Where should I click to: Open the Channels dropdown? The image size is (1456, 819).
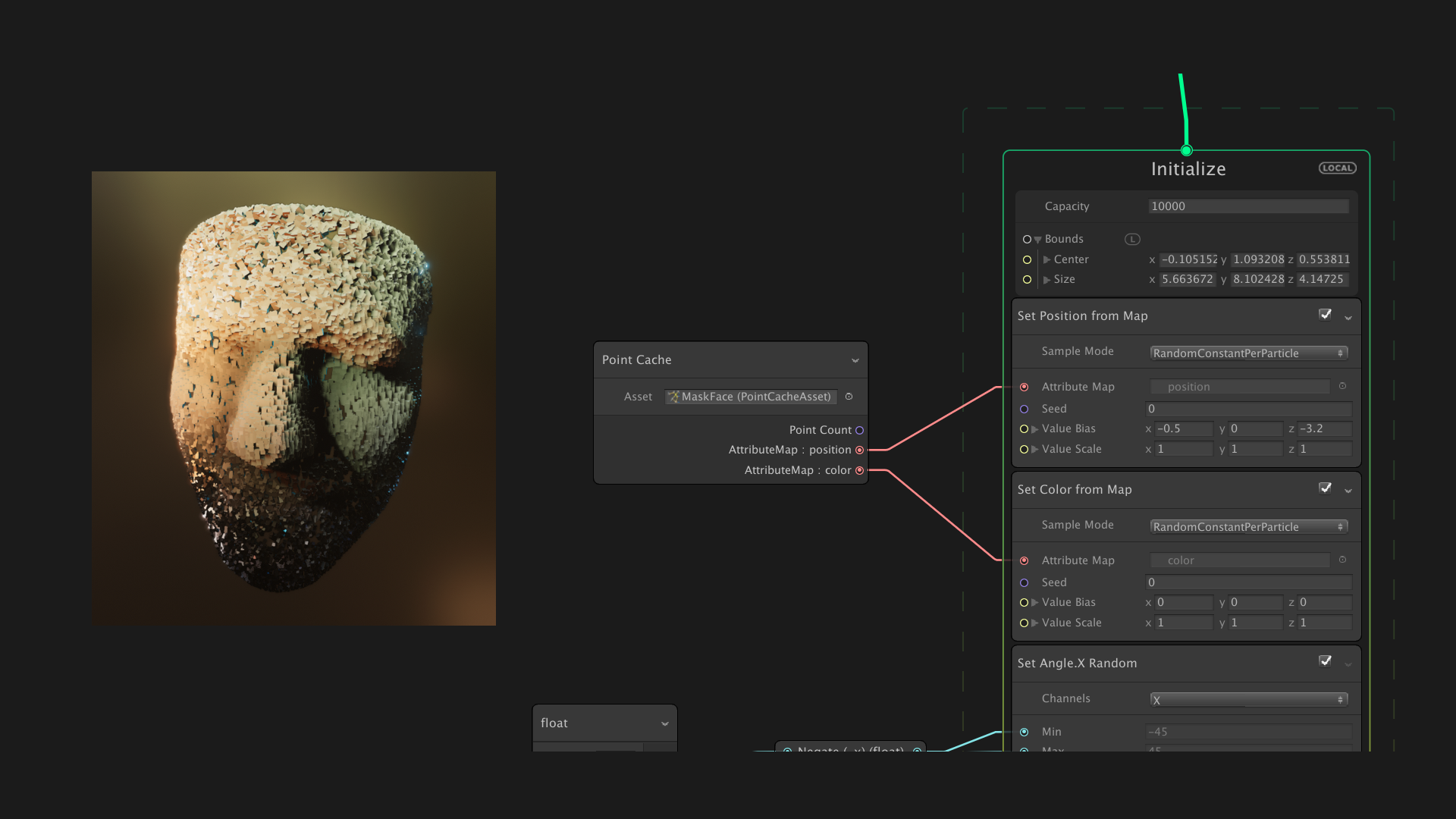[x=1248, y=700]
